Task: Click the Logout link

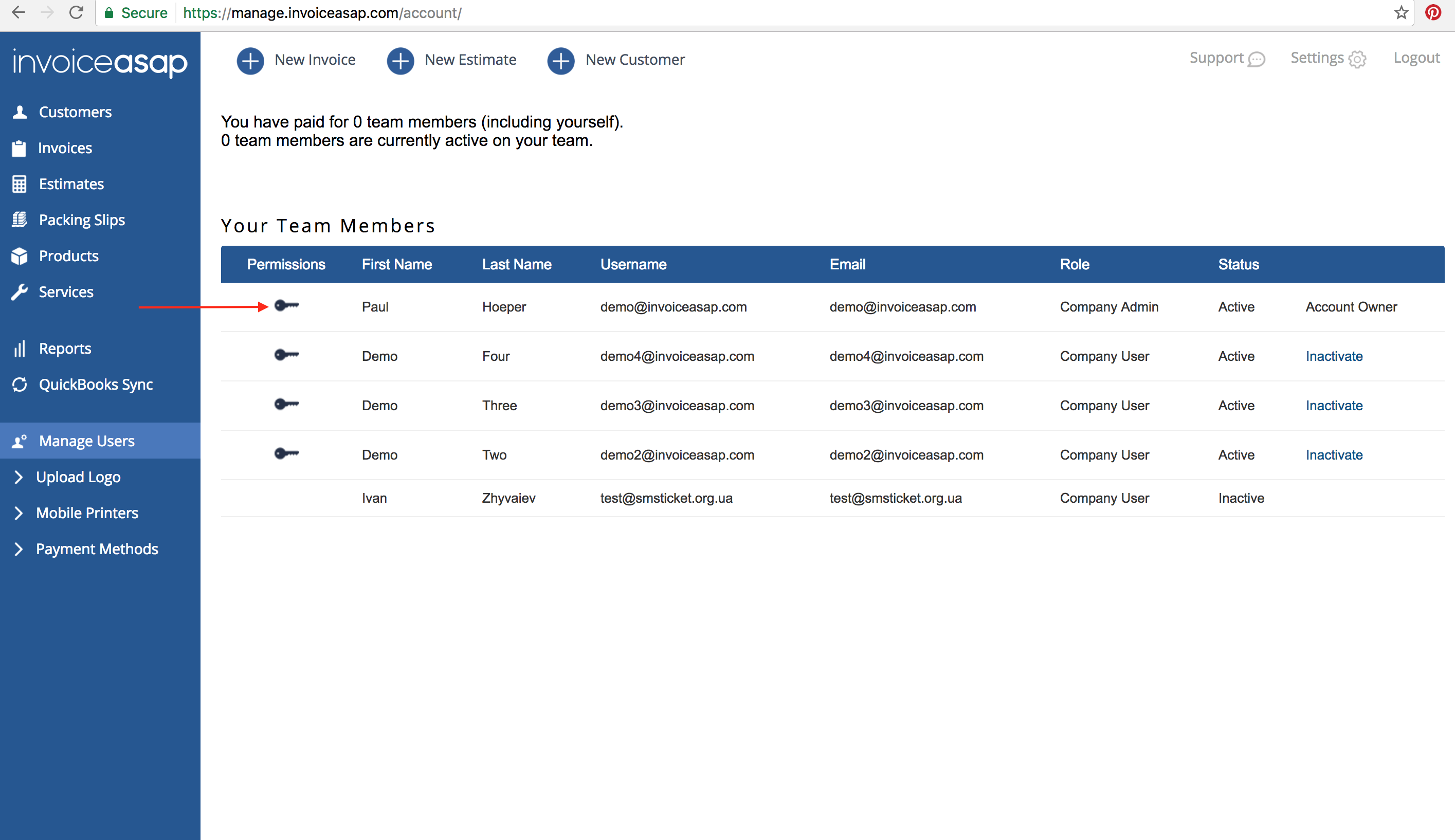Action: [1416, 58]
